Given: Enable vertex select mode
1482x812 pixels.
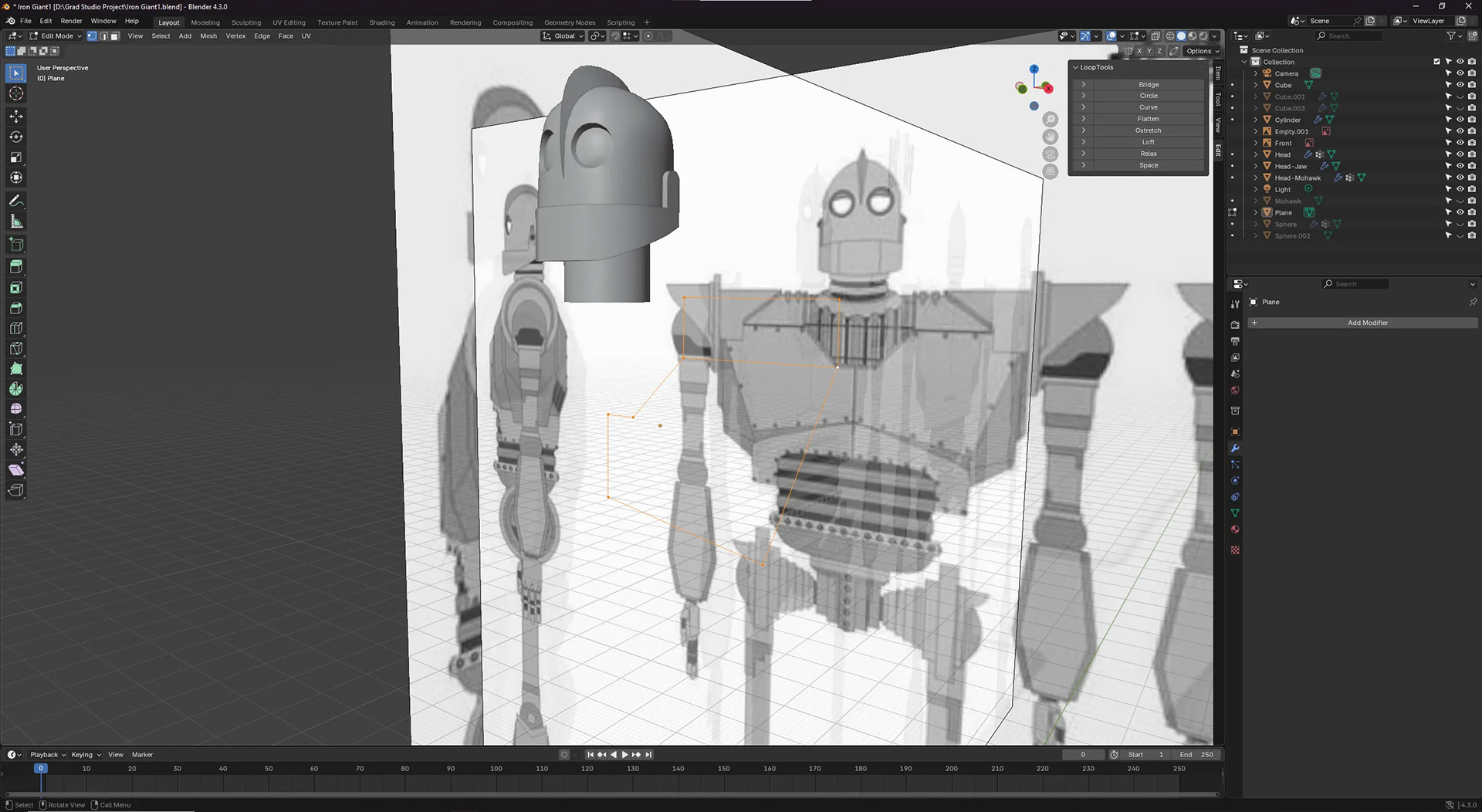Looking at the screenshot, I should coord(92,36).
